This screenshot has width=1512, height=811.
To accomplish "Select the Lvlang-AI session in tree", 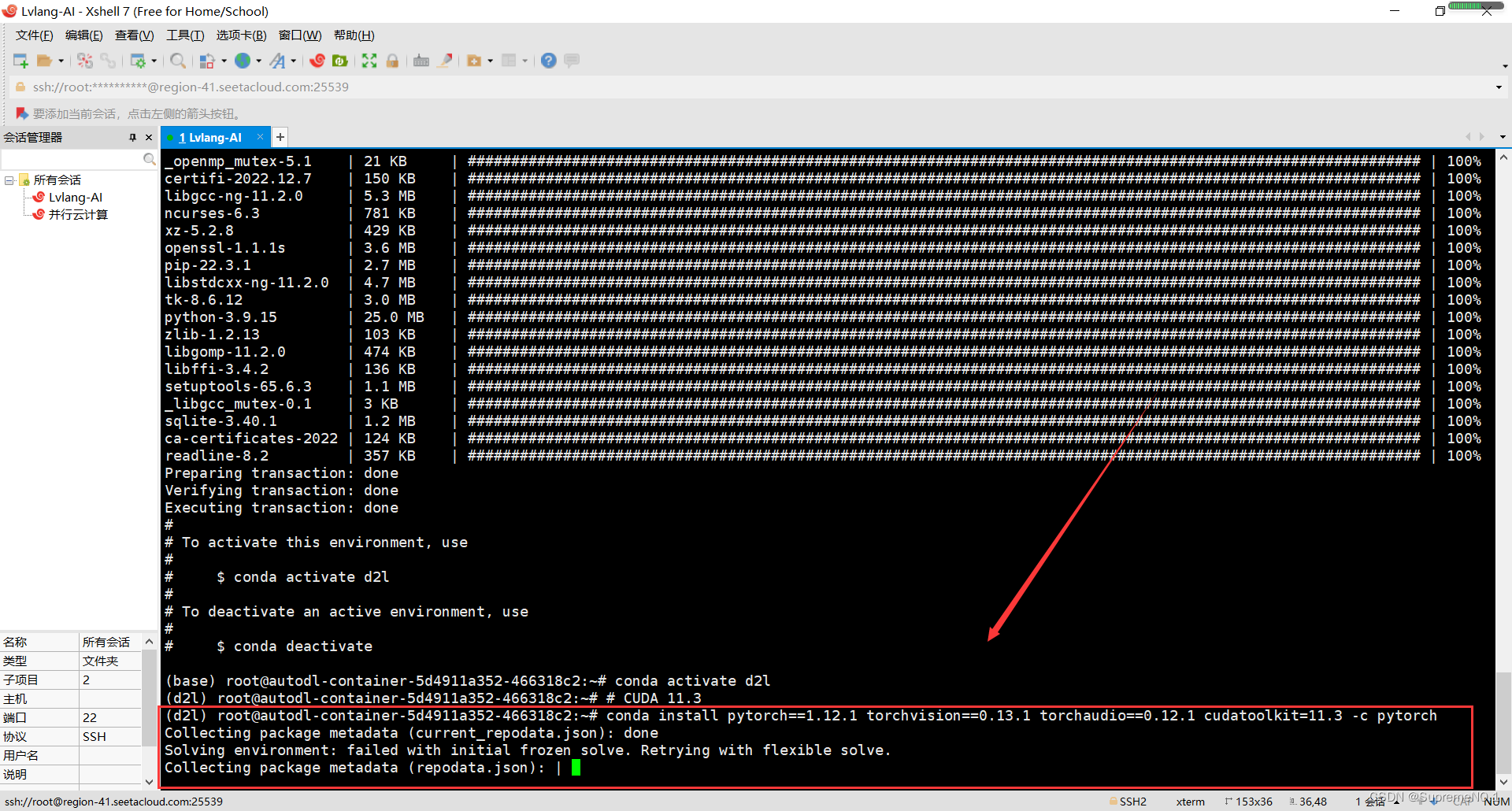I will coord(75,198).
